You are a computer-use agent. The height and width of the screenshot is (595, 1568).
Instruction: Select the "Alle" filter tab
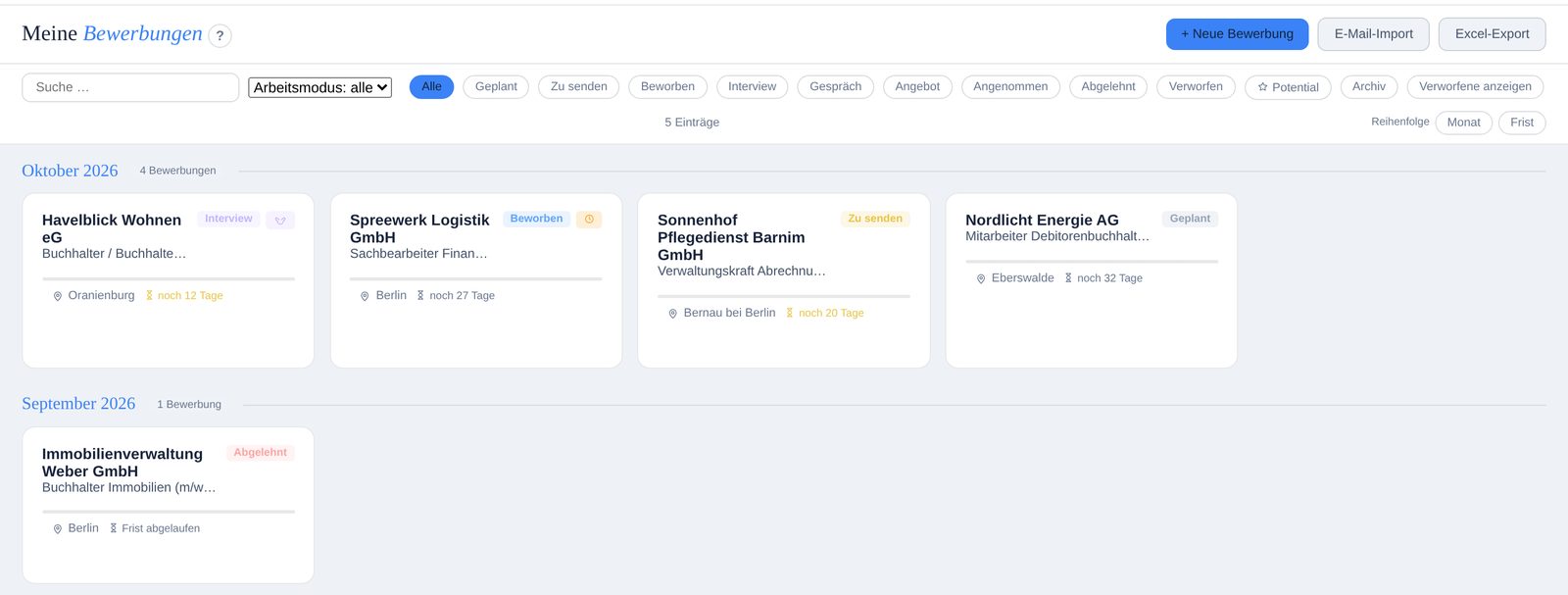[431, 87]
